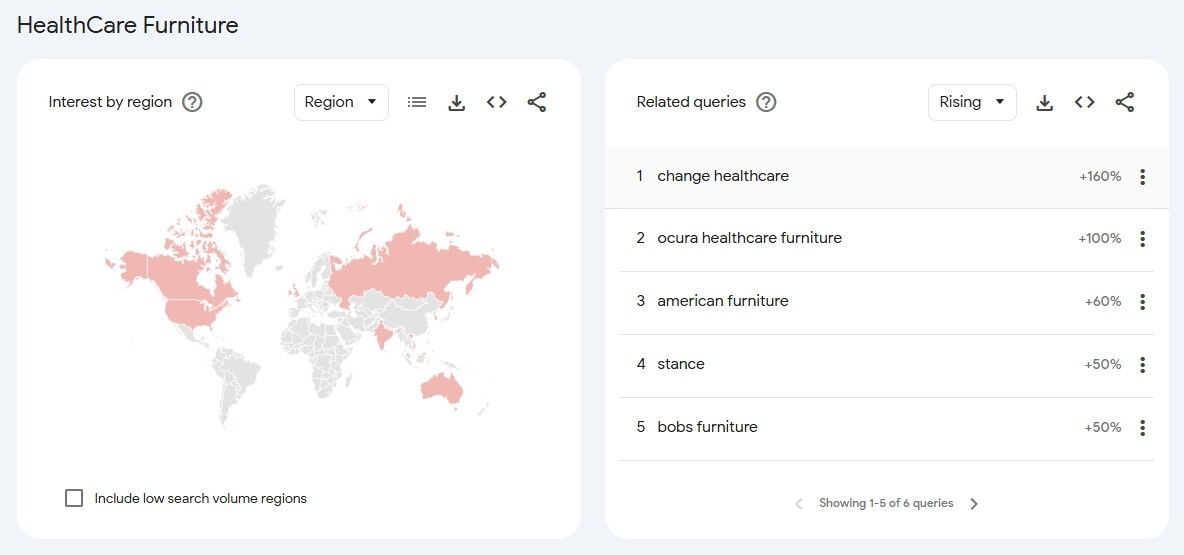Open more options for stance query

coord(1143,365)
